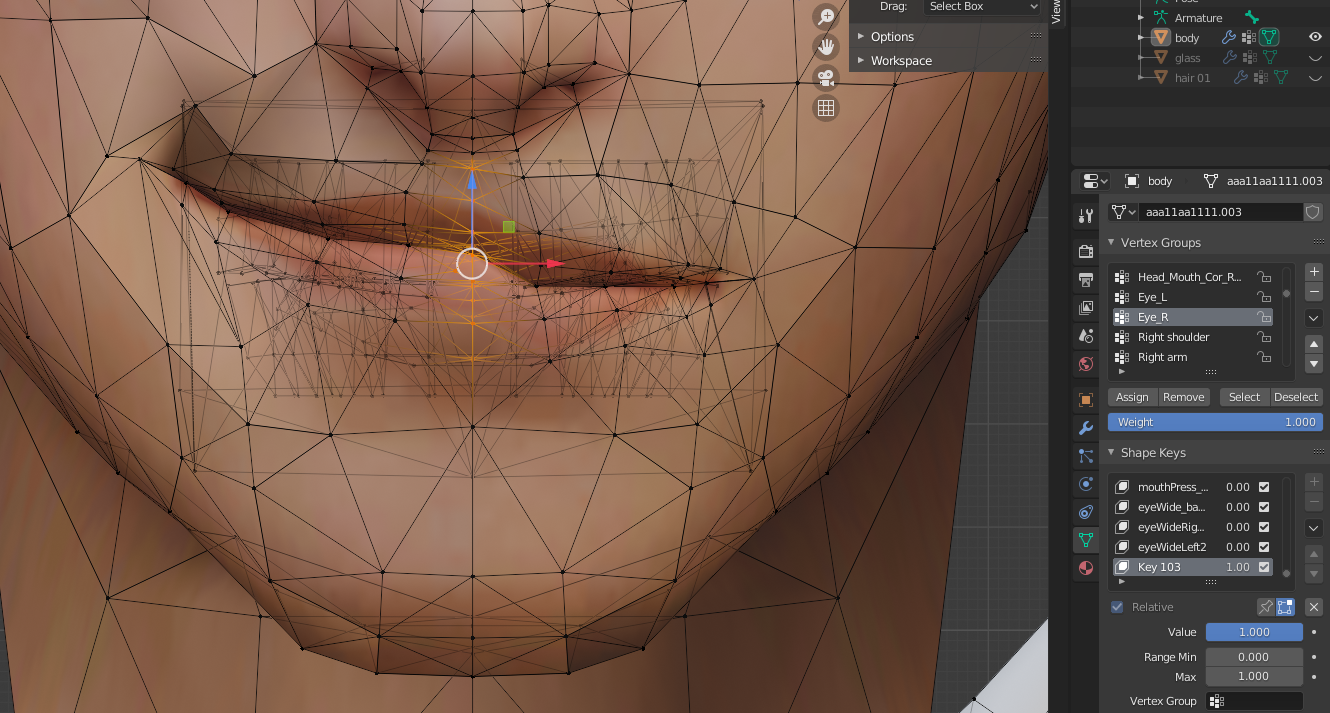Open Output properties printer icon
The image size is (1330, 713).
pyautogui.click(x=1086, y=279)
